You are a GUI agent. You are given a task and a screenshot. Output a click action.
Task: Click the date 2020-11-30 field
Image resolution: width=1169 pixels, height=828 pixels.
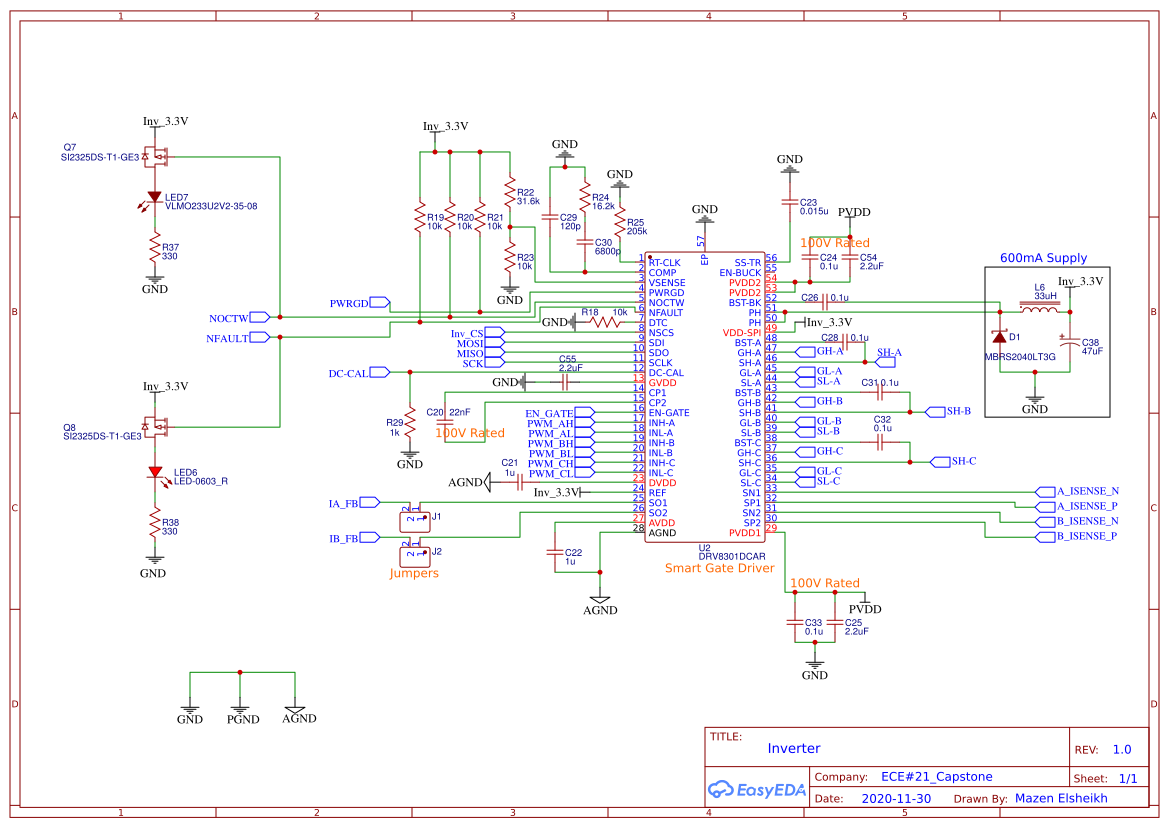[896, 798]
